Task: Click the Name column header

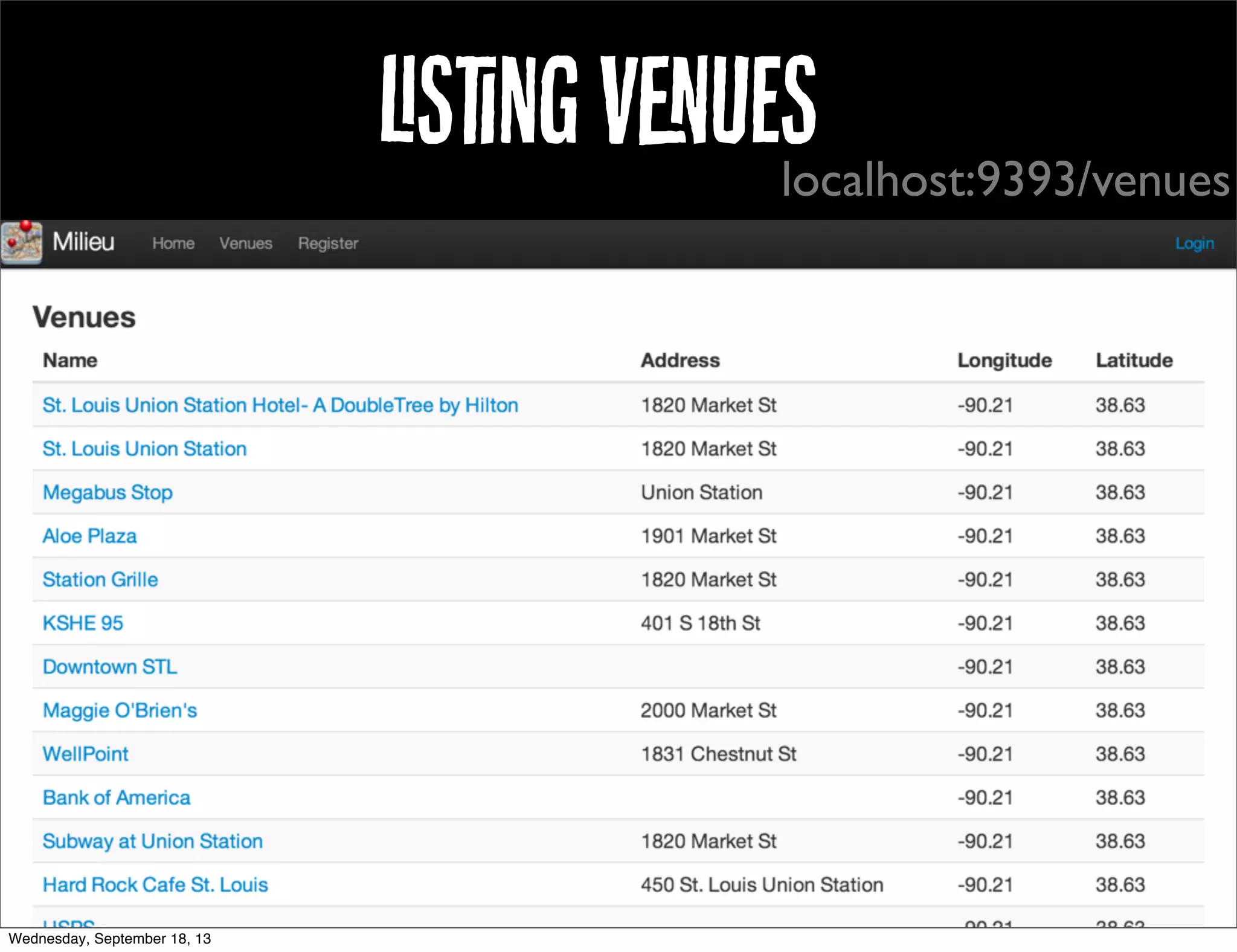Action: click(x=70, y=361)
